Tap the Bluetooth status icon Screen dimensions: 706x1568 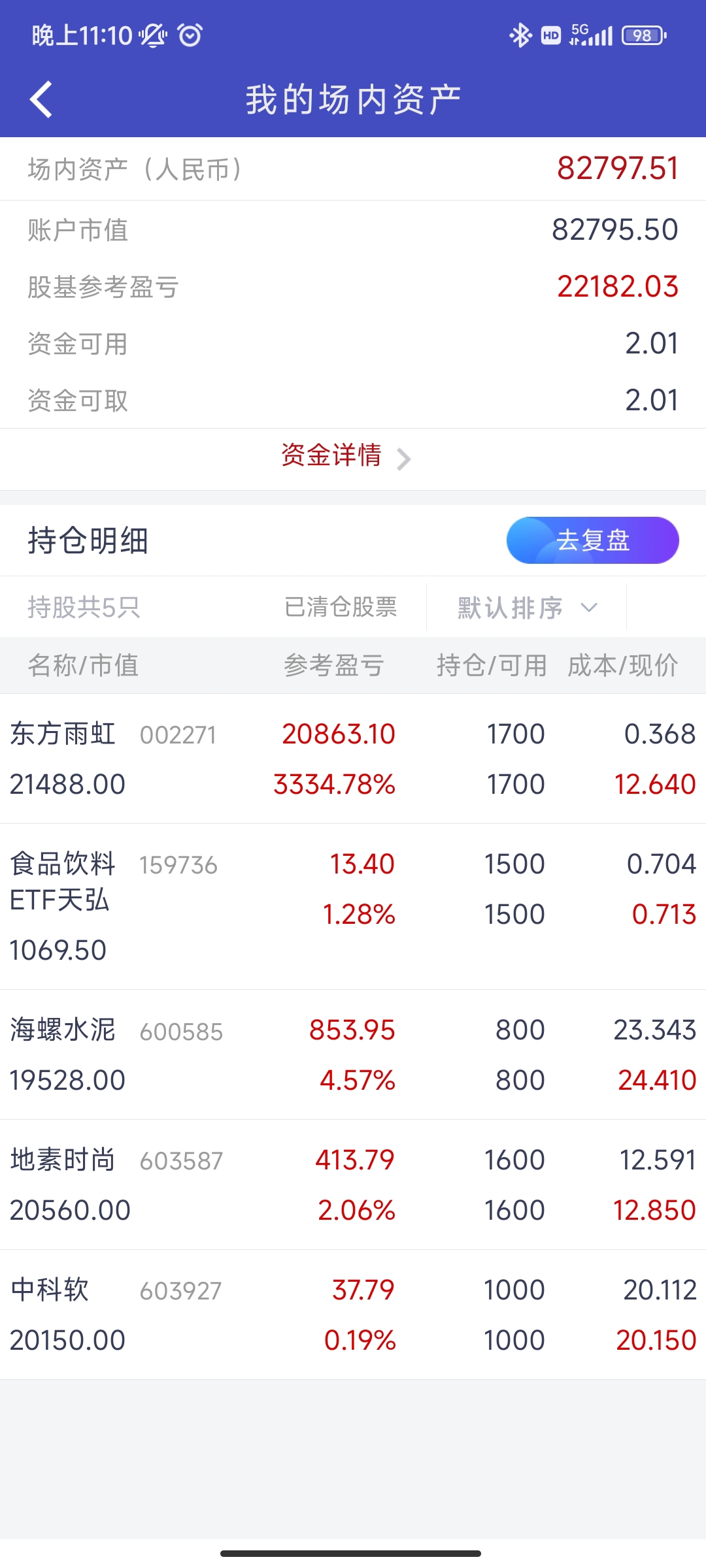coord(520,35)
